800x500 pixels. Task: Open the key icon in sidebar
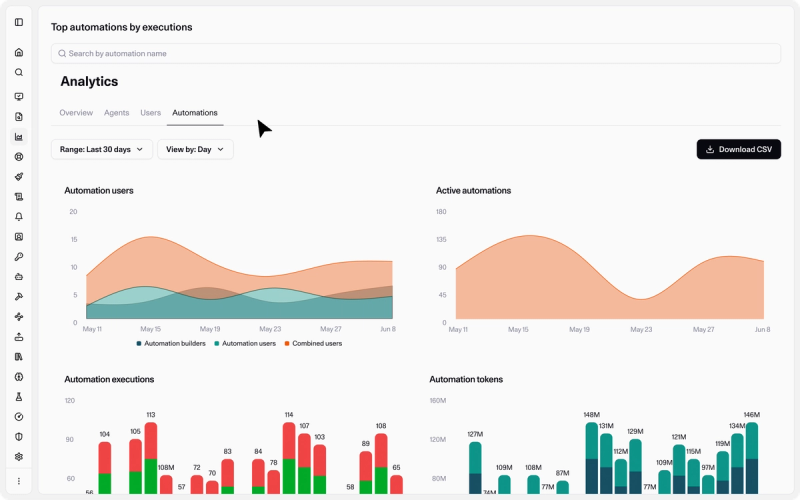click(19, 257)
